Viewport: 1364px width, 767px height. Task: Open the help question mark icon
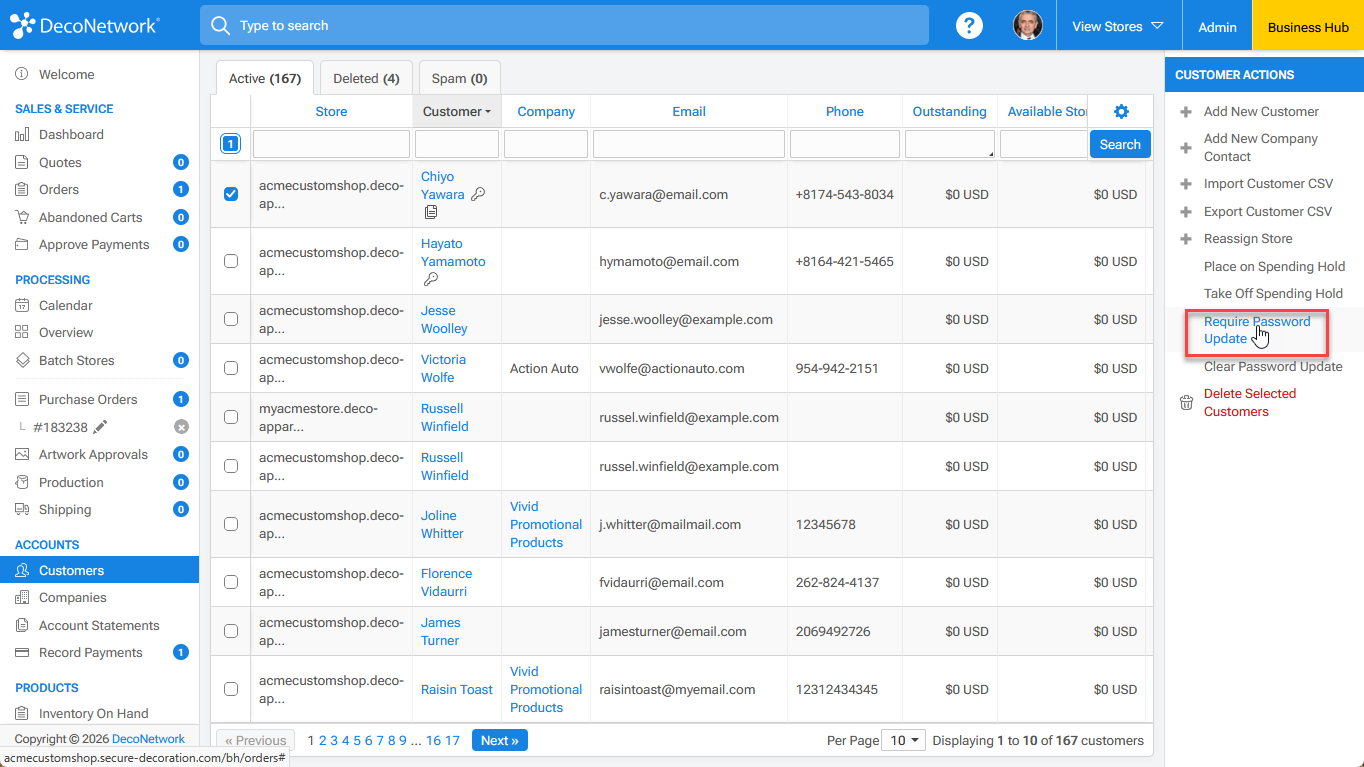pos(969,26)
